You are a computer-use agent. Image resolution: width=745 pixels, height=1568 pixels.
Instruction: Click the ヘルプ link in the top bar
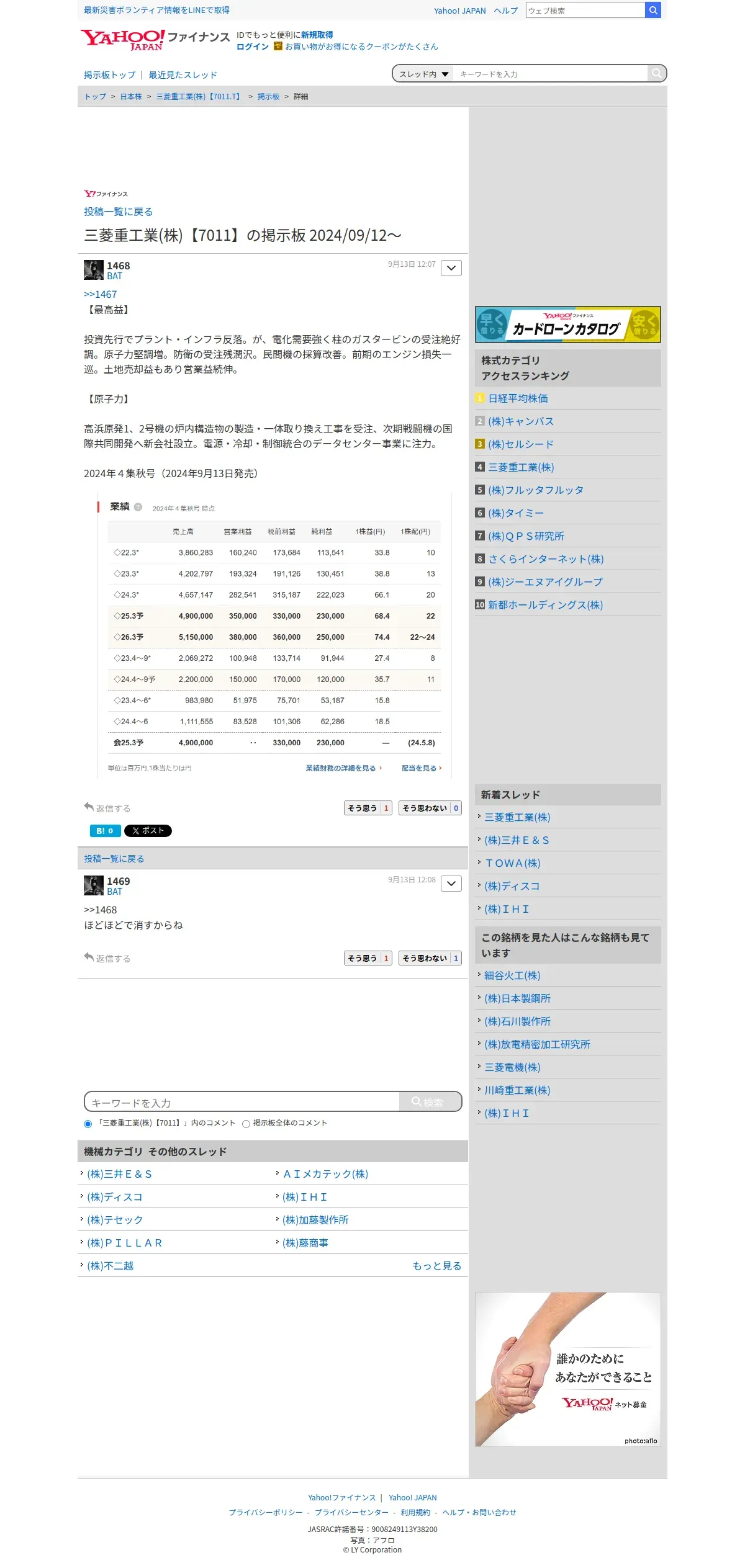click(x=506, y=11)
